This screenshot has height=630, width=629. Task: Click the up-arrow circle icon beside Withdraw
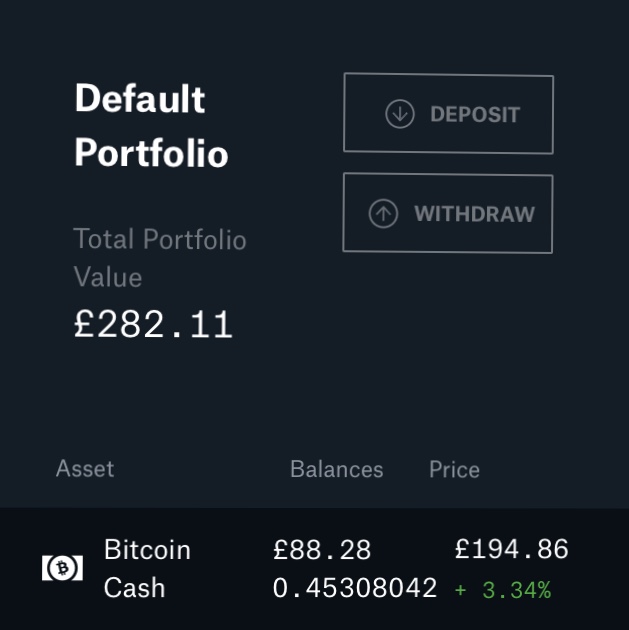point(383,213)
